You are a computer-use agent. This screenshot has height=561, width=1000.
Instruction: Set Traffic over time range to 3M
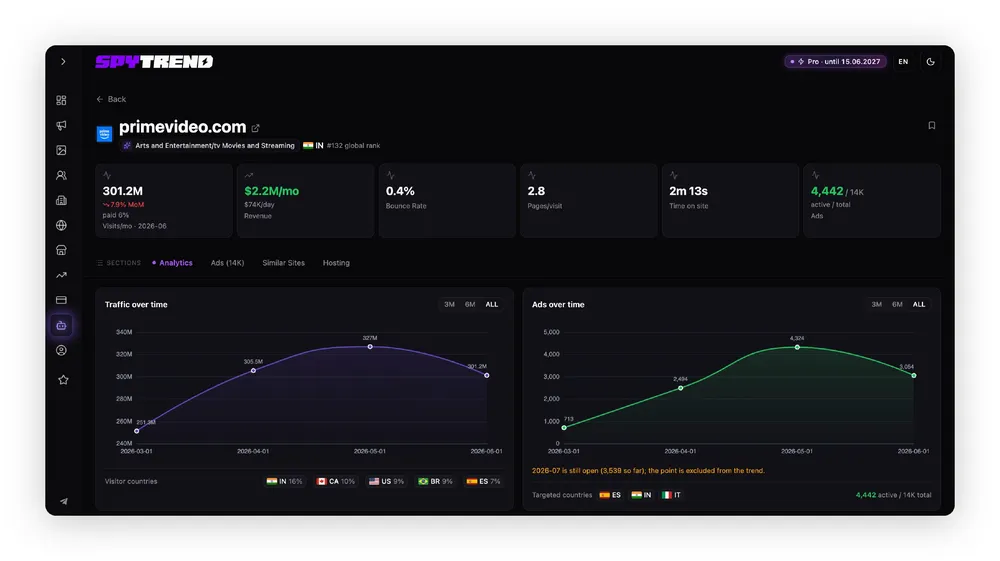[450, 305]
